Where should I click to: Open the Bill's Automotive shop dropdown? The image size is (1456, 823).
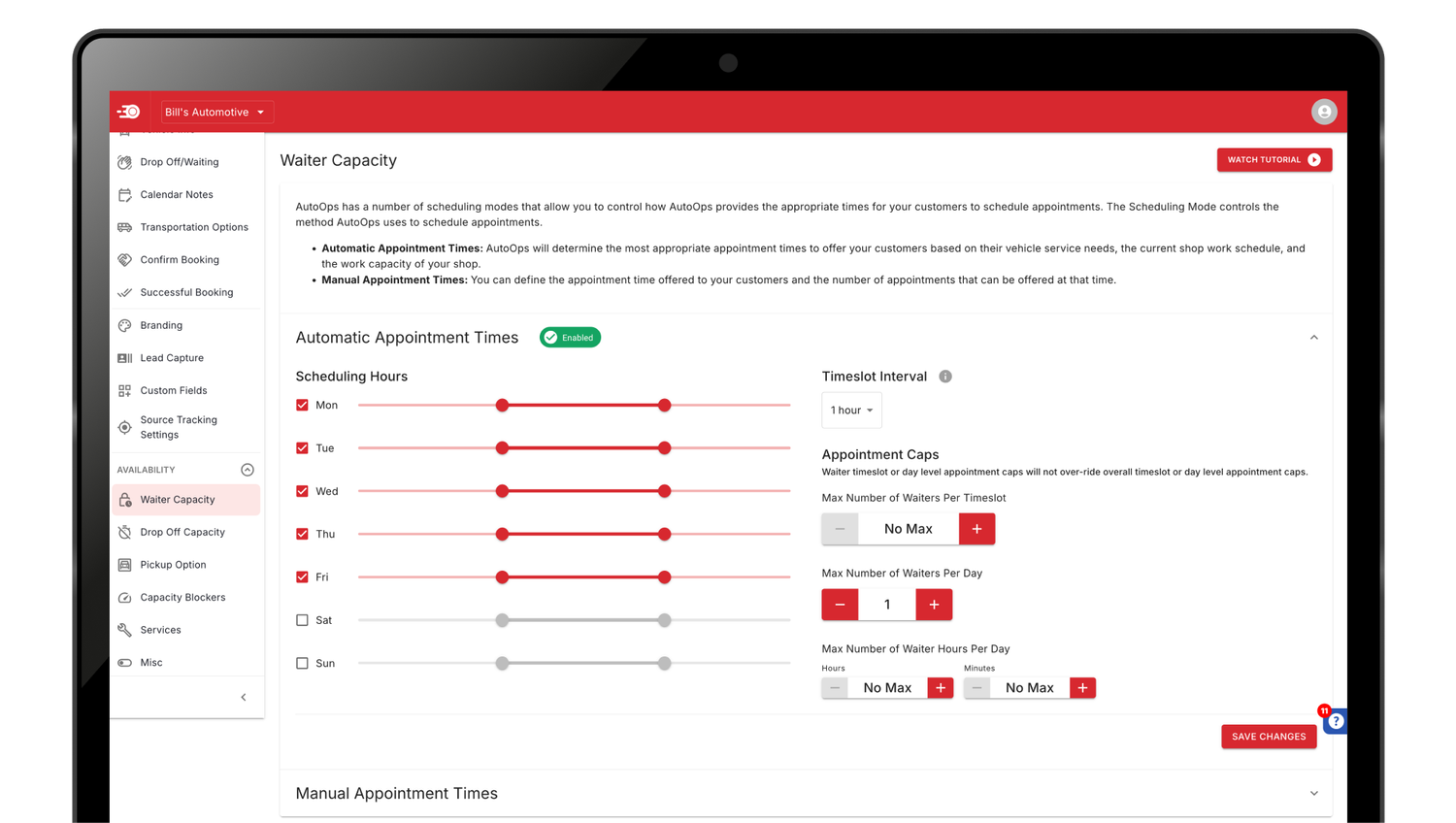pos(216,112)
